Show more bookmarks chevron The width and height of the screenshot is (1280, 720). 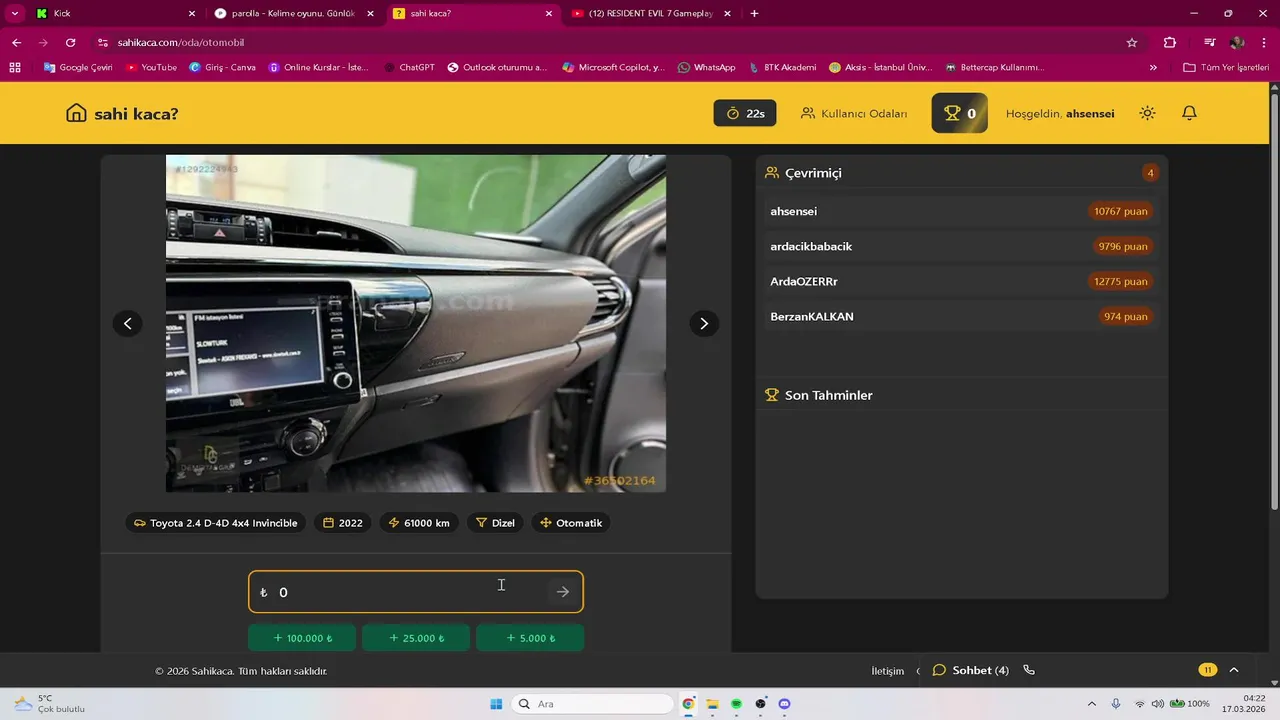click(1153, 67)
